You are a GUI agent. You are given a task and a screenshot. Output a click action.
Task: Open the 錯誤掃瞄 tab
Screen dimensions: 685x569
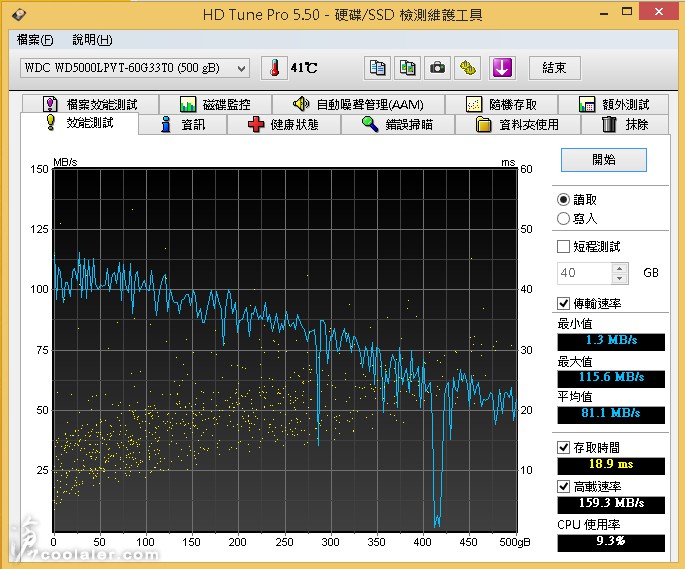398,125
